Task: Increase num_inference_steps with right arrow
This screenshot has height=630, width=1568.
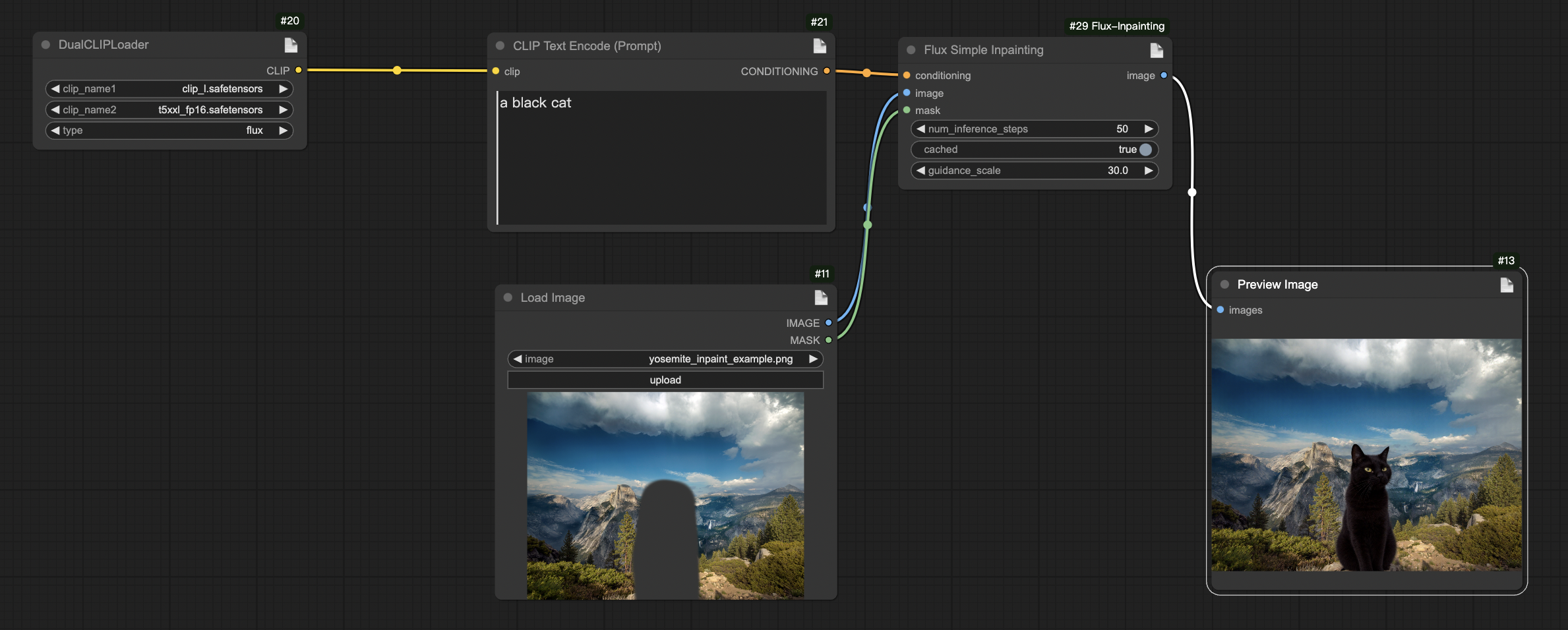Action: tap(1149, 129)
